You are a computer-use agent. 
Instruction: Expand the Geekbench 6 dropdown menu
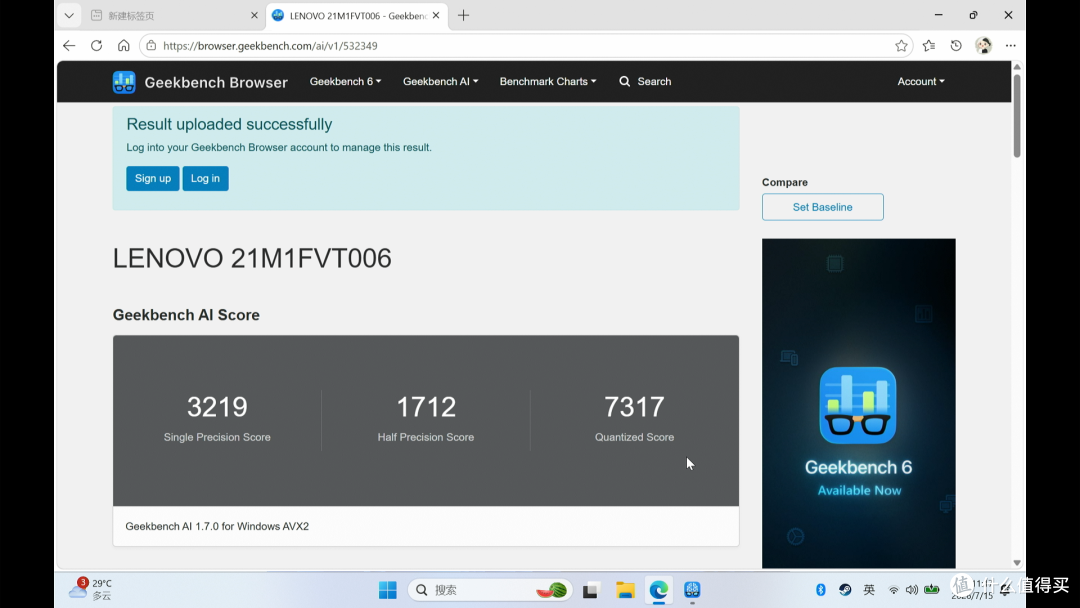tap(345, 81)
